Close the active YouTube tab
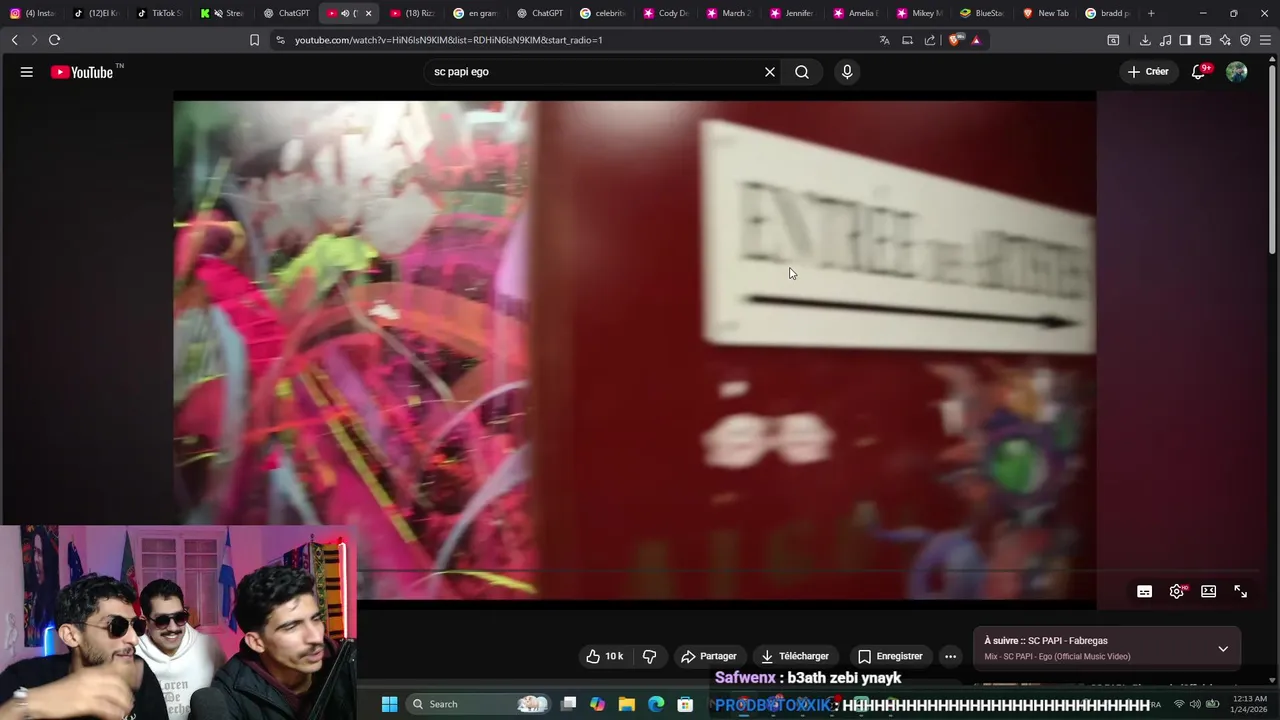 pos(369,13)
